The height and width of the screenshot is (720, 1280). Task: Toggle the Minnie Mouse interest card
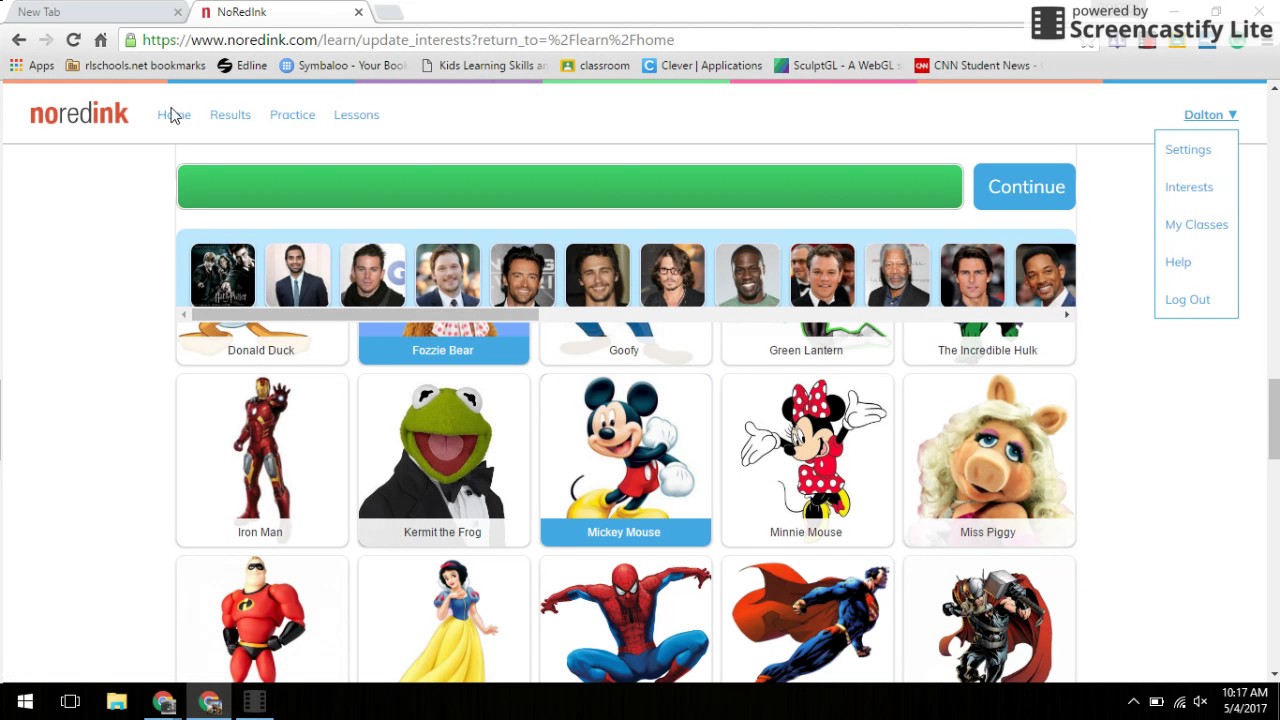pyautogui.click(x=808, y=460)
